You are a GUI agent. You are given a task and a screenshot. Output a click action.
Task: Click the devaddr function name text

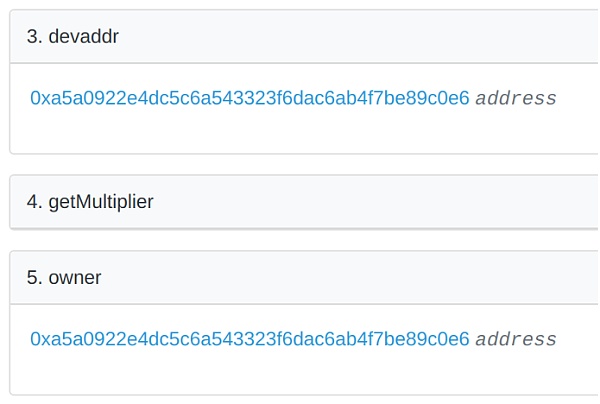(84, 37)
